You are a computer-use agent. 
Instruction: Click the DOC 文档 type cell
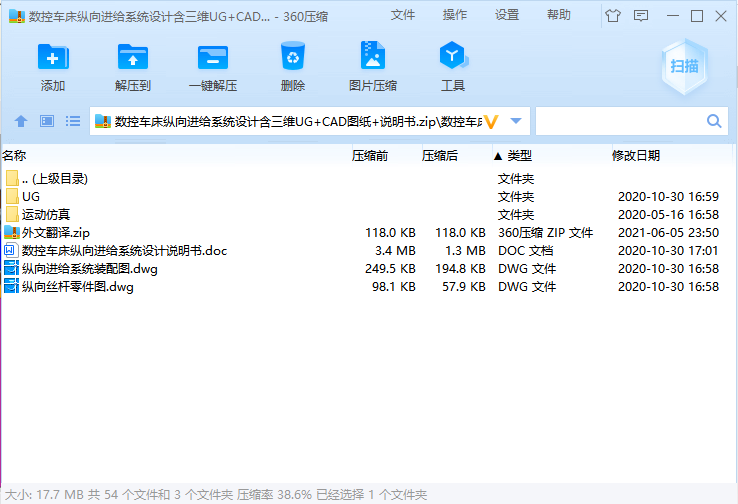point(526,251)
